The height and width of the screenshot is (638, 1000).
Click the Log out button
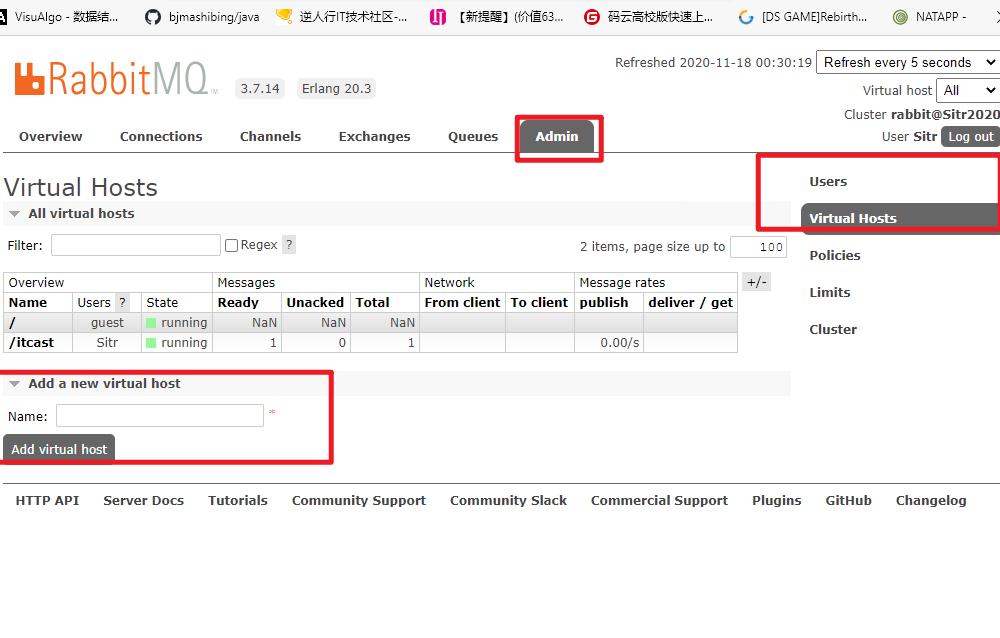point(970,137)
